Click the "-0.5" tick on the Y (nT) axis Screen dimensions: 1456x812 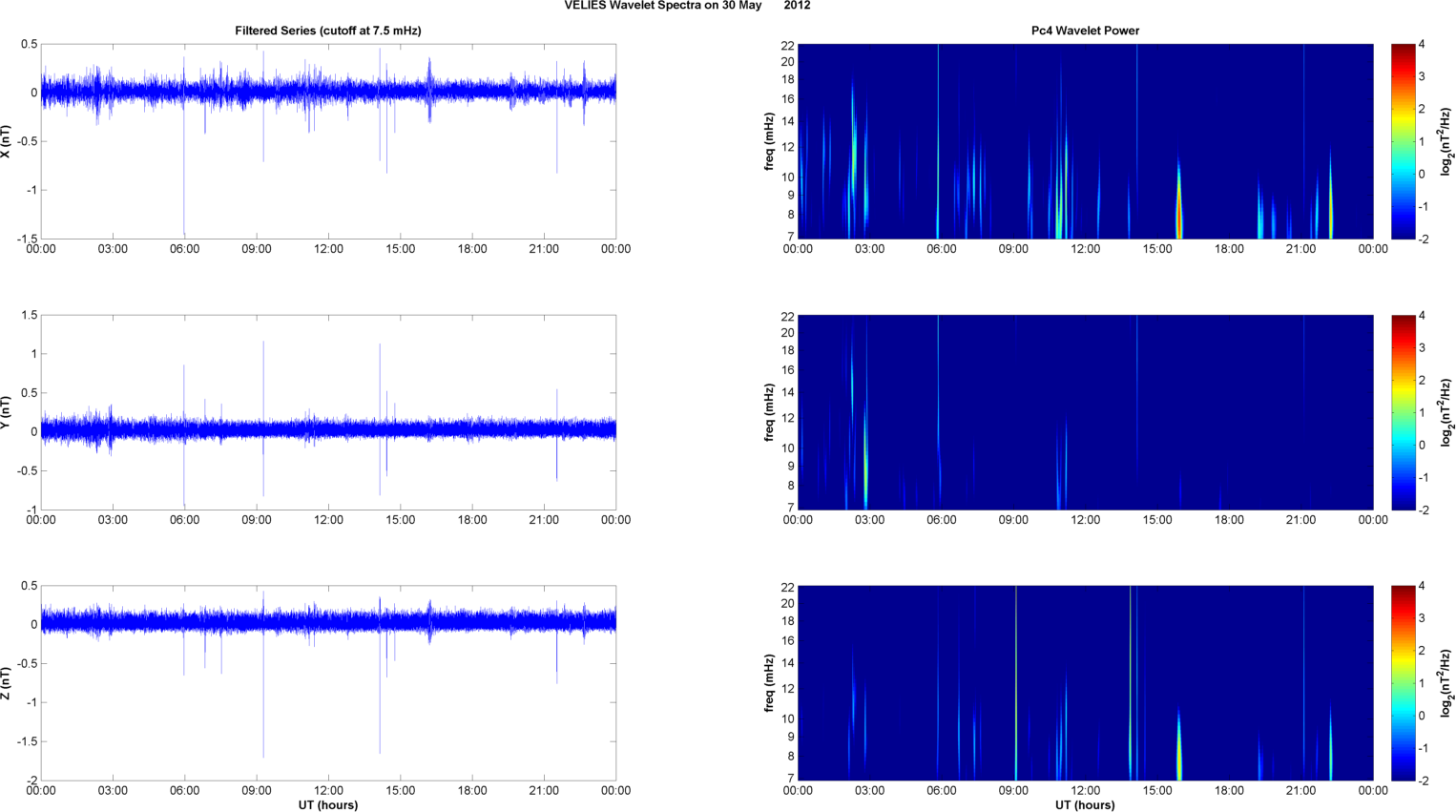coord(26,470)
